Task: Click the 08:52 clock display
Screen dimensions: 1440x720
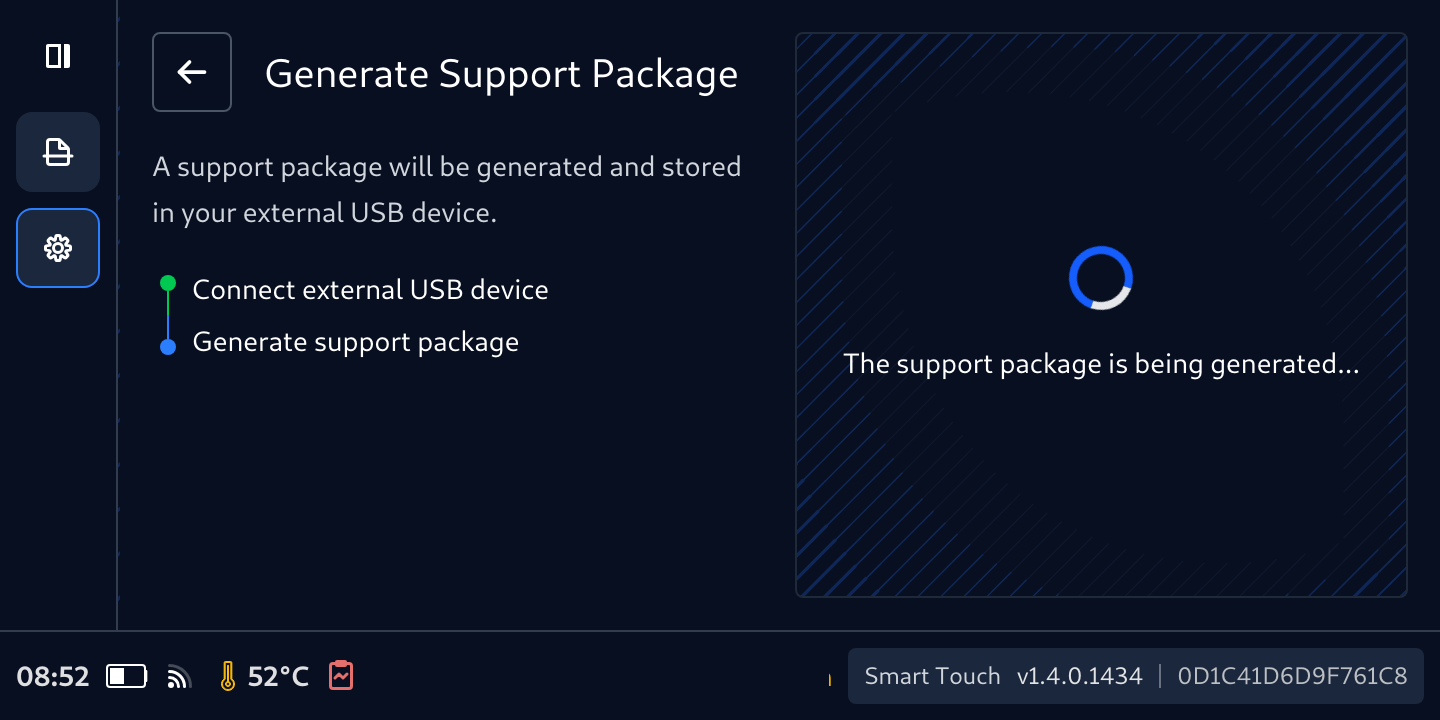Action: click(x=53, y=677)
